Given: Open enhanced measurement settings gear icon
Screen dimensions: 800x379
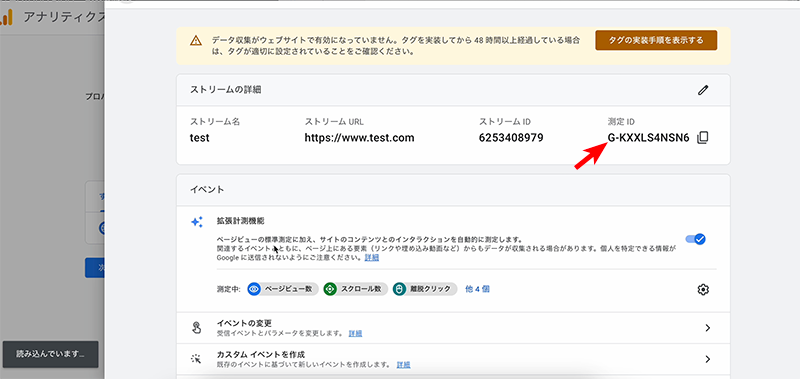Looking at the screenshot, I should coord(703,289).
